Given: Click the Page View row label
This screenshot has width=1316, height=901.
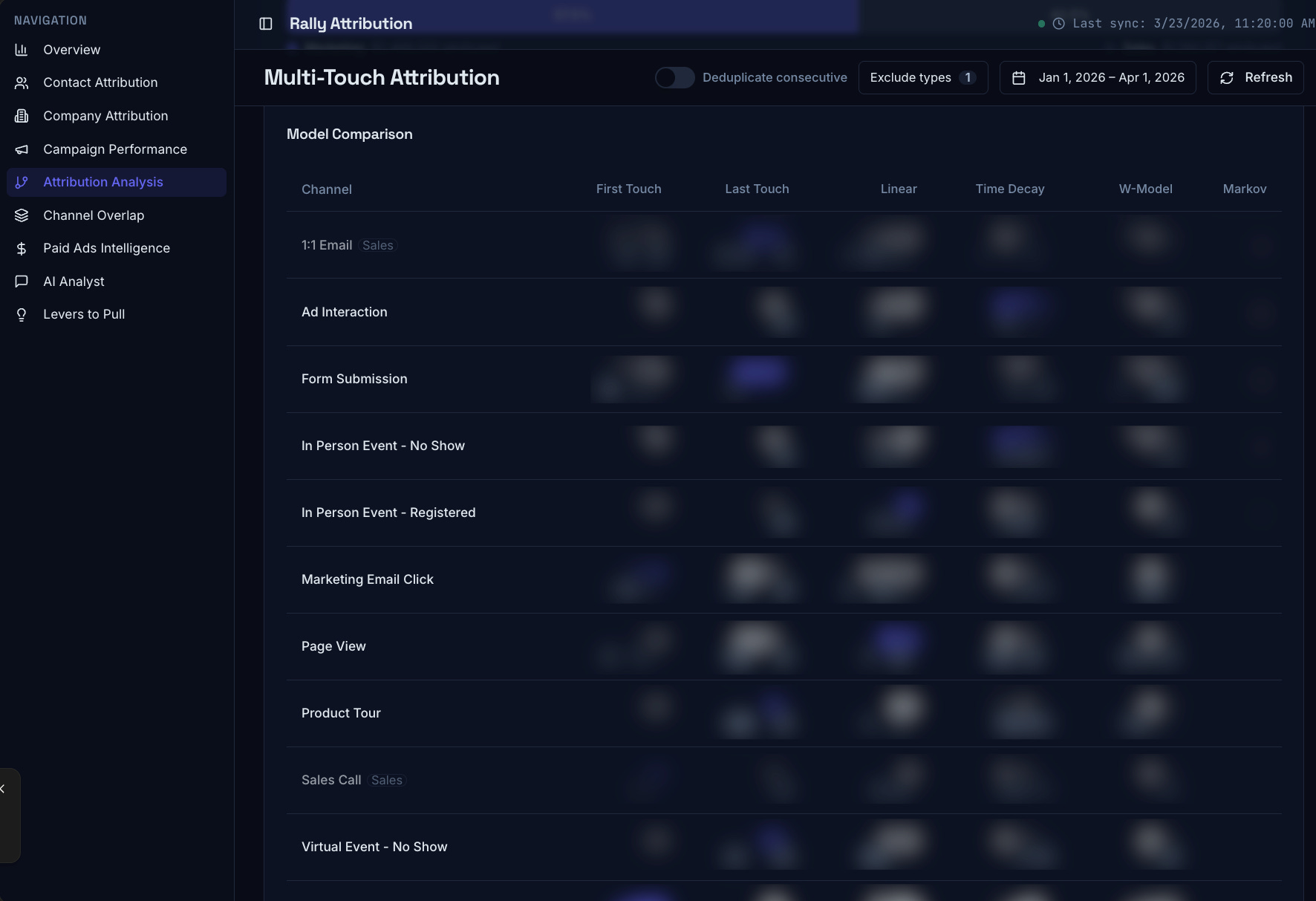Looking at the screenshot, I should tap(333, 646).
